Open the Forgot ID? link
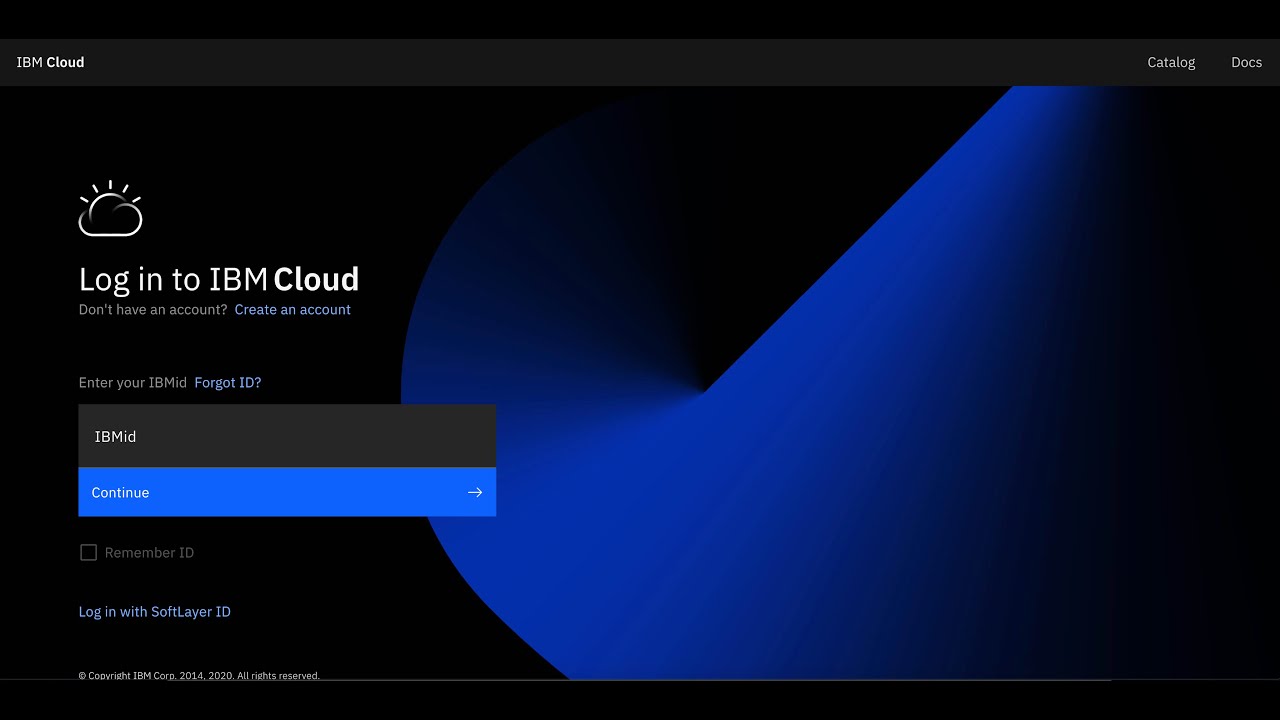The width and height of the screenshot is (1280, 720). click(227, 382)
